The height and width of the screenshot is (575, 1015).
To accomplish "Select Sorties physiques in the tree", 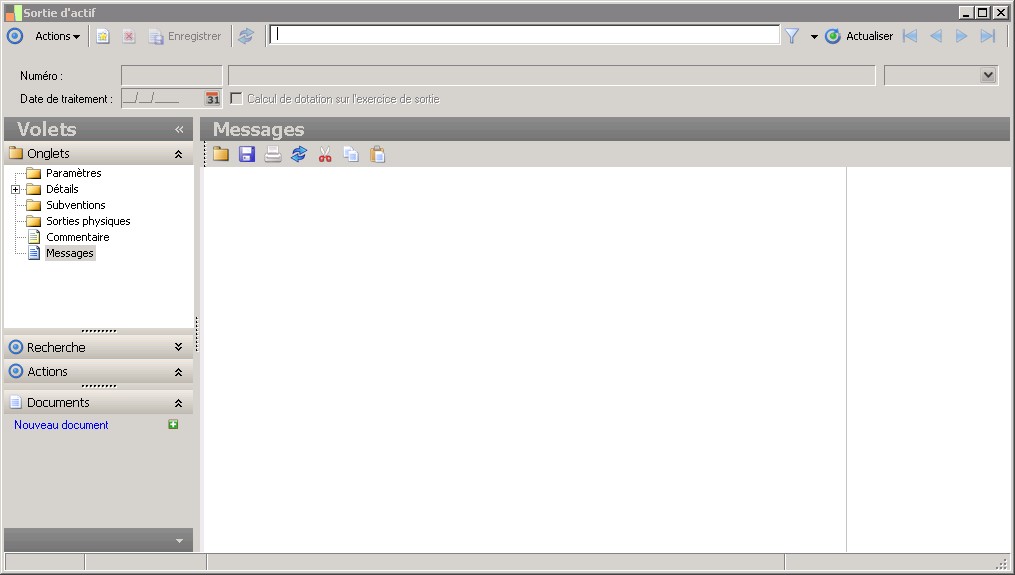I will pyautogui.click(x=88, y=221).
